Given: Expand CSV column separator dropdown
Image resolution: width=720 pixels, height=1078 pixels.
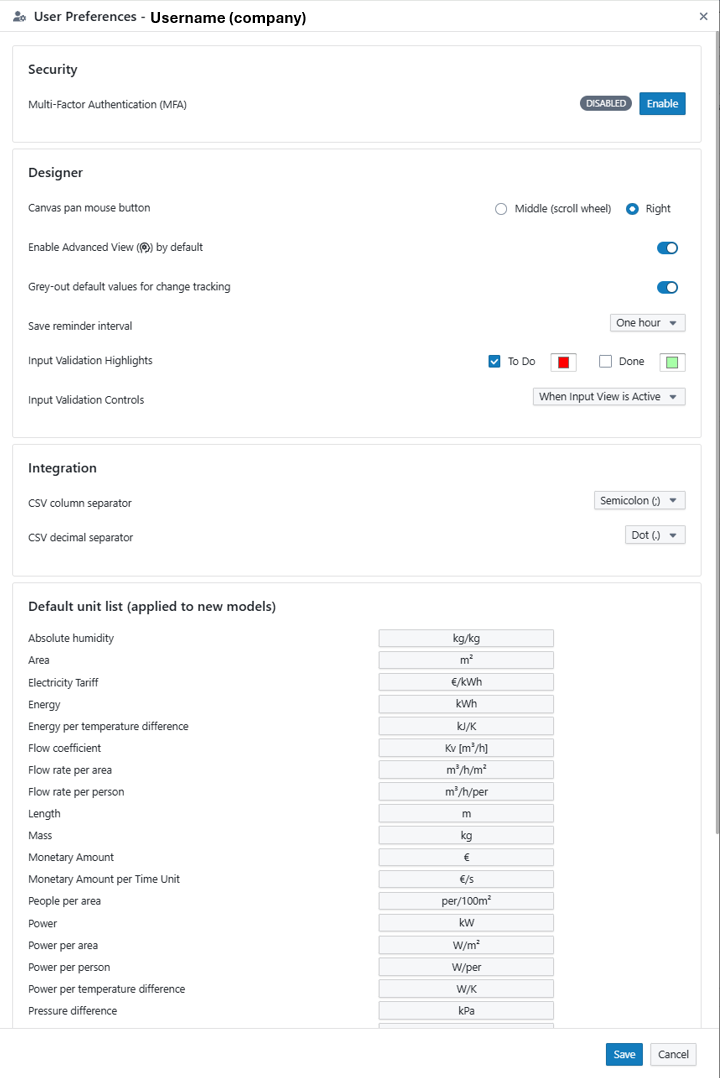Looking at the screenshot, I should [639, 501].
